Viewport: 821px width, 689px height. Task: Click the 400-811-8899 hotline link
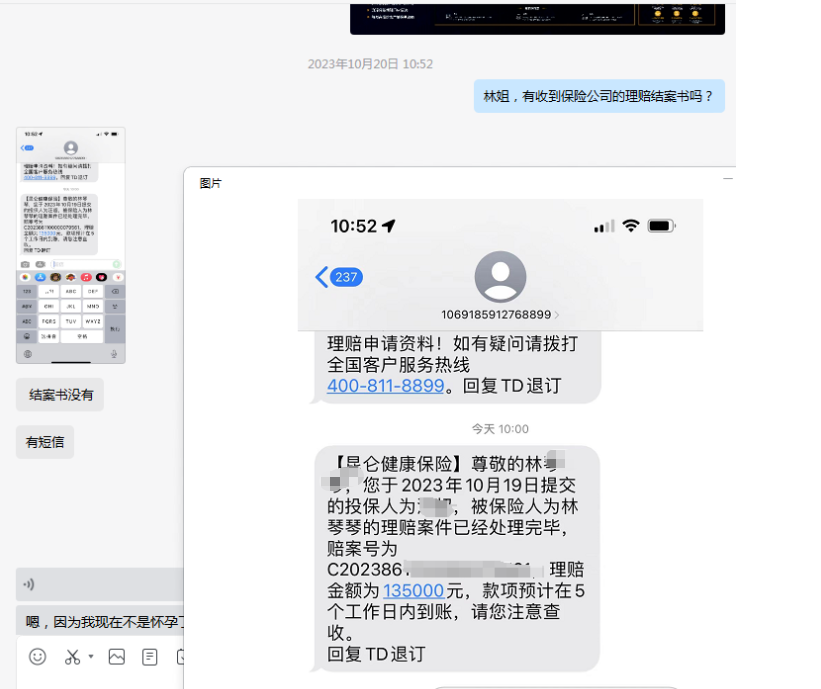[385, 386]
